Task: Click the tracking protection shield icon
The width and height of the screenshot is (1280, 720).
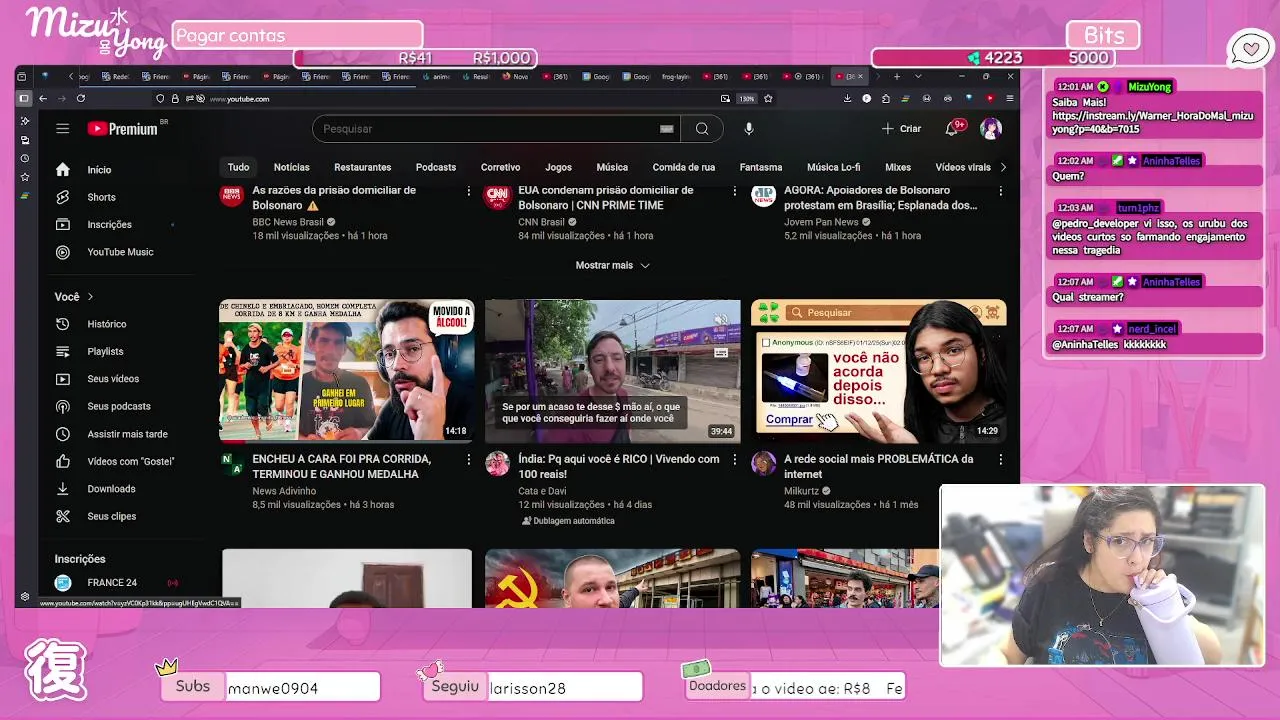Action: tap(160, 98)
